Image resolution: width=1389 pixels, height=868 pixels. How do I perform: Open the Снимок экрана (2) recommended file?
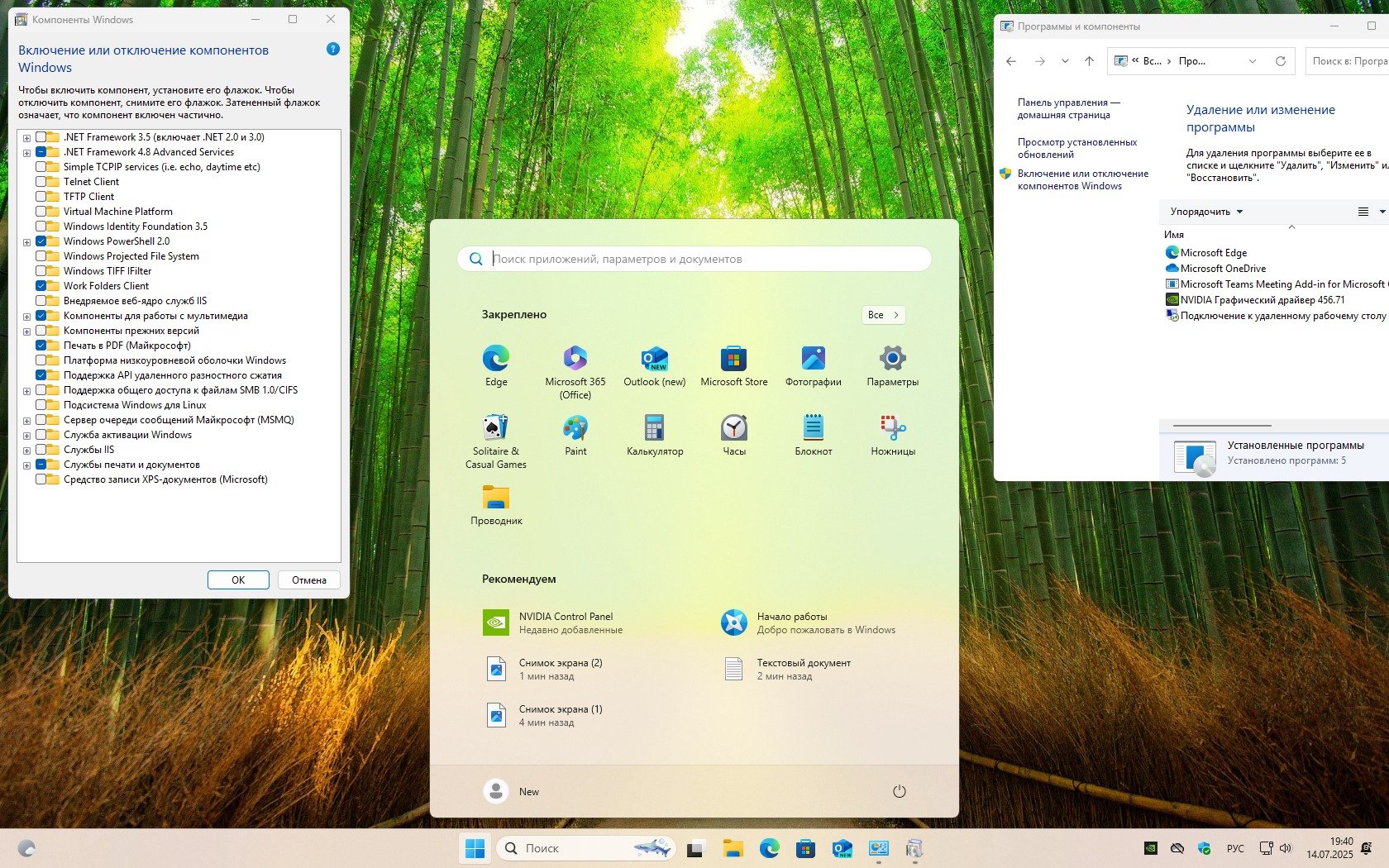(560, 669)
